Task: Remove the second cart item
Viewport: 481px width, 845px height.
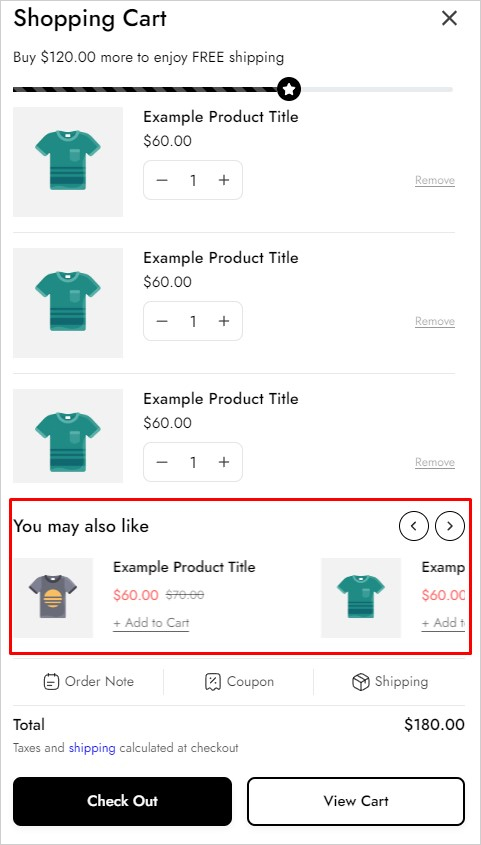Action: [435, 322]
